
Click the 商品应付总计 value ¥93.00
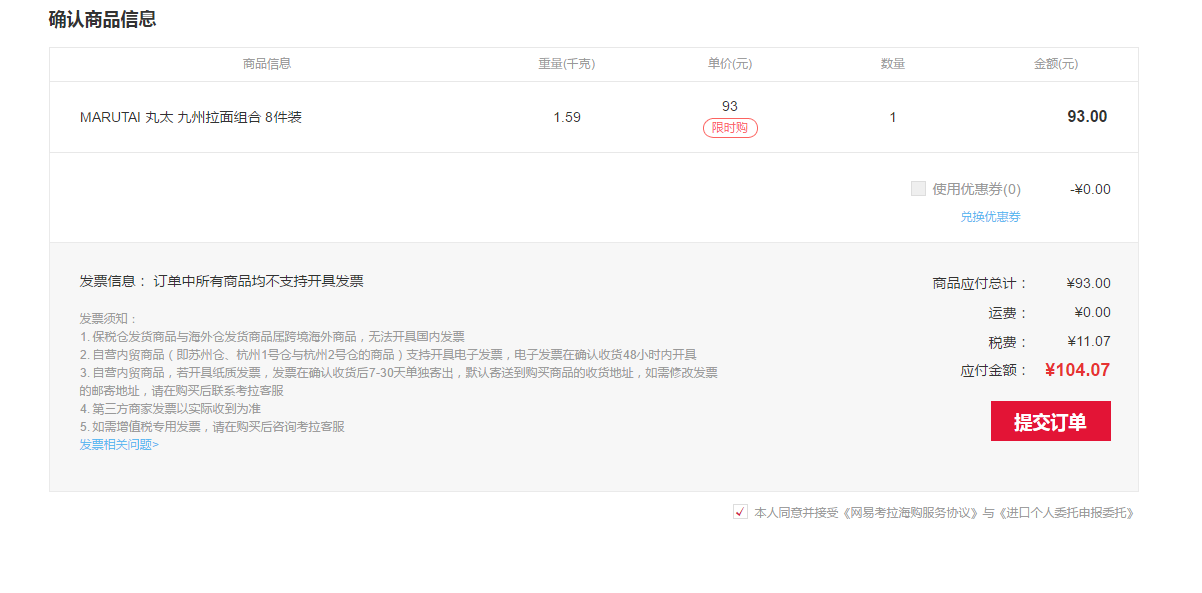[1089, 283]
